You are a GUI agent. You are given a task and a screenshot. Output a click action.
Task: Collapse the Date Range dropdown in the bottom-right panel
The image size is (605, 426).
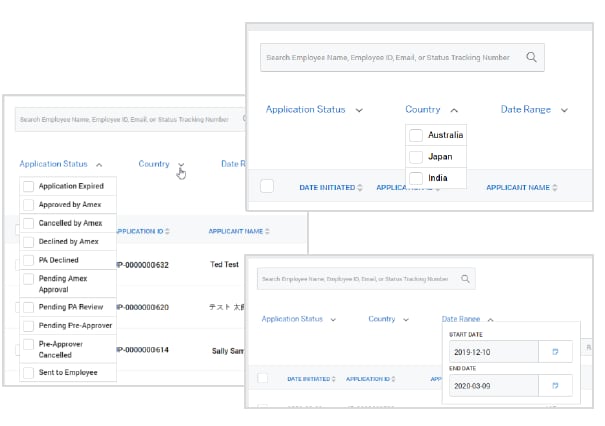click(x=490, y=320)
